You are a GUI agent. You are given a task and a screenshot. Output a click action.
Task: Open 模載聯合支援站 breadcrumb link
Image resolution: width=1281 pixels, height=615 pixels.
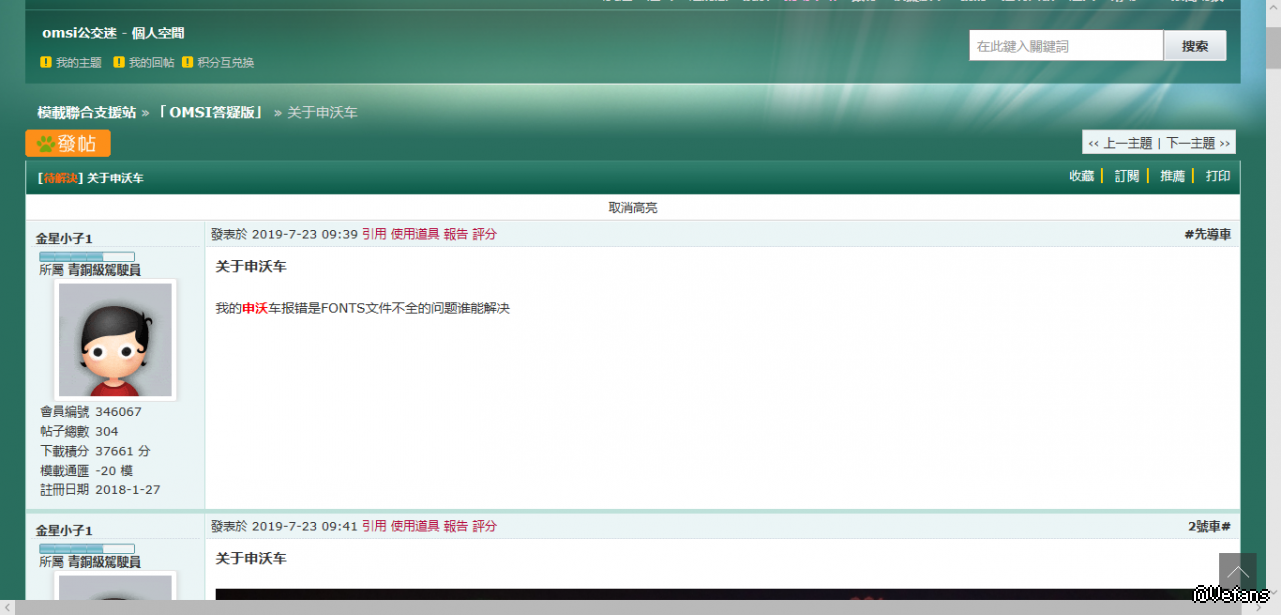(87, 113)
